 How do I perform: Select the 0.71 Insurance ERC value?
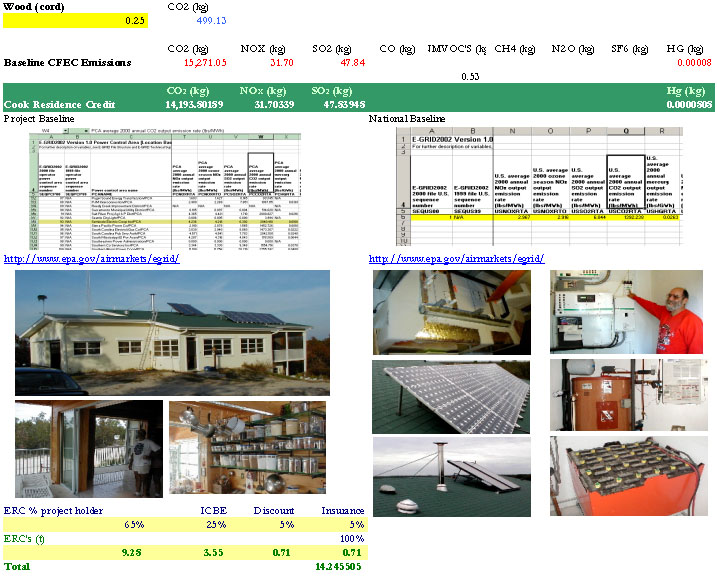click(x=352, y=553)
